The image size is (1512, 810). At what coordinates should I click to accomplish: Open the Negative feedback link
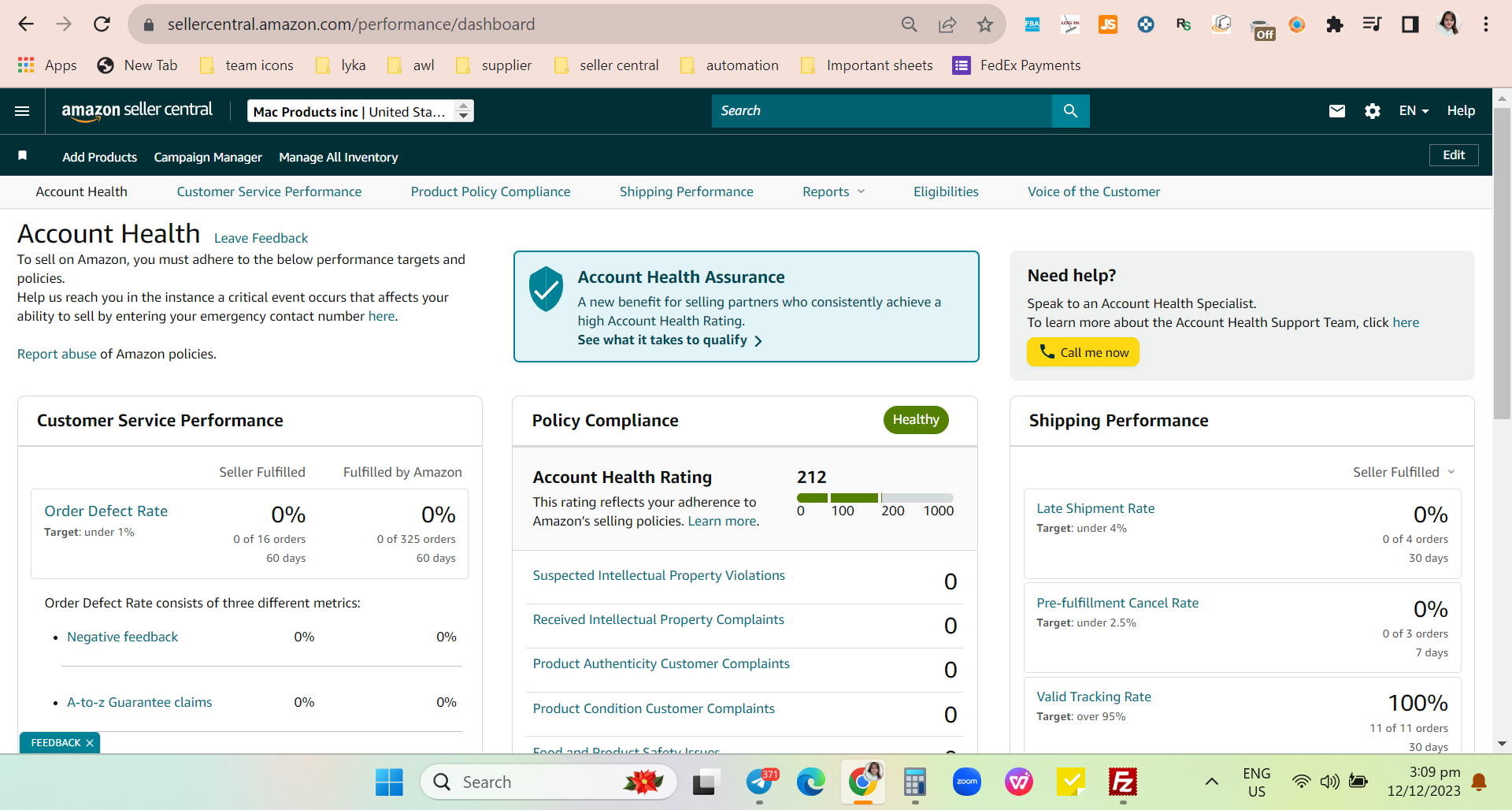click(122, 637)
